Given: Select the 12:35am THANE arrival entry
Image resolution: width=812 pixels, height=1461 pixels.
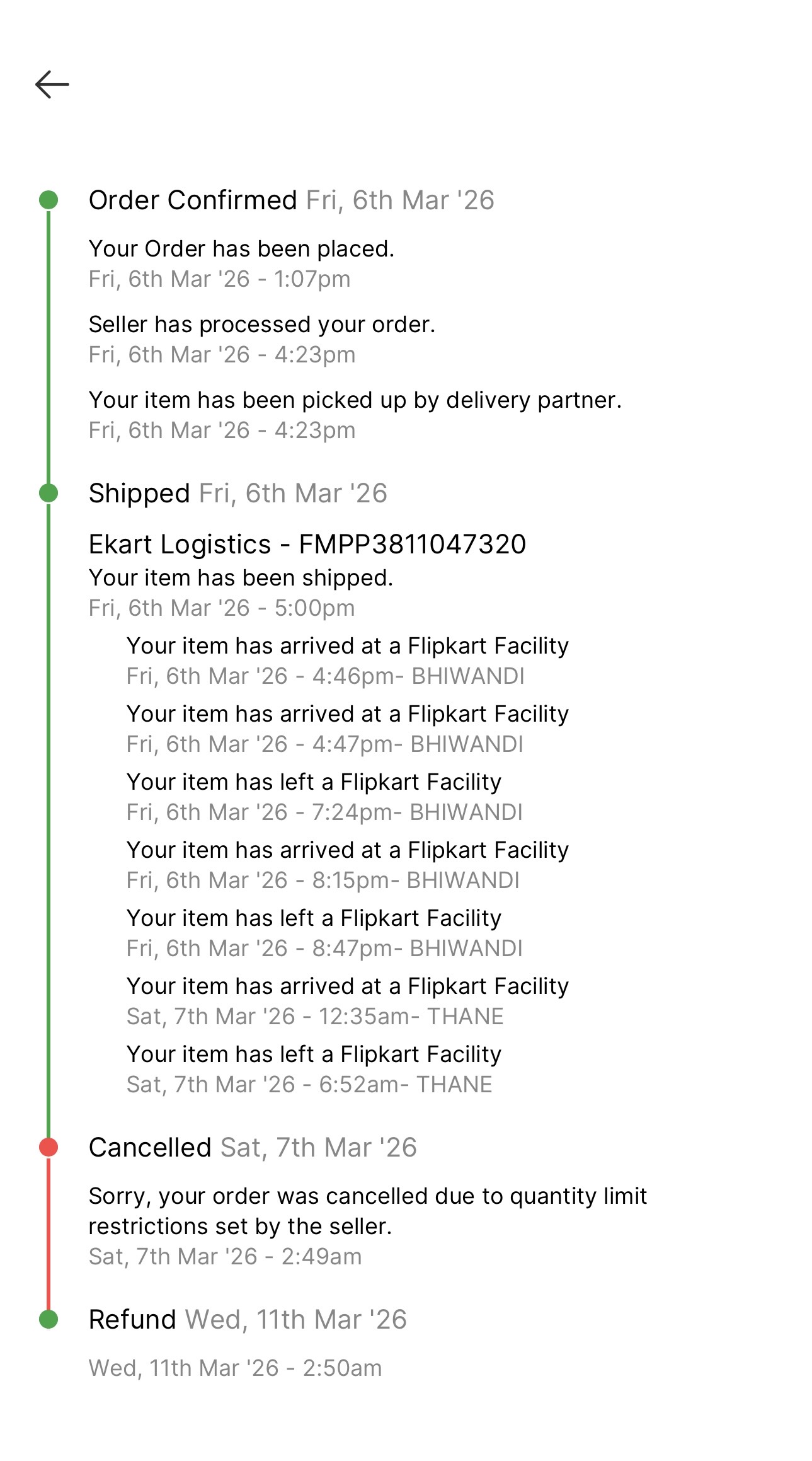Looking at the screenshot, I should tap(348, 1001).
